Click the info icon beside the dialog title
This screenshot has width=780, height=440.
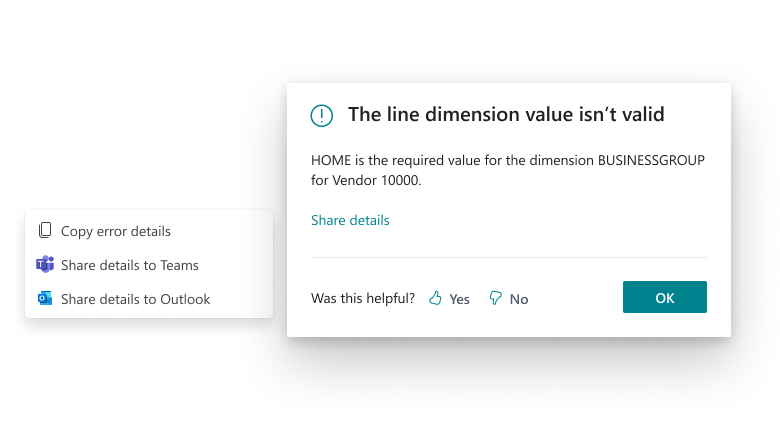[321, 115]
